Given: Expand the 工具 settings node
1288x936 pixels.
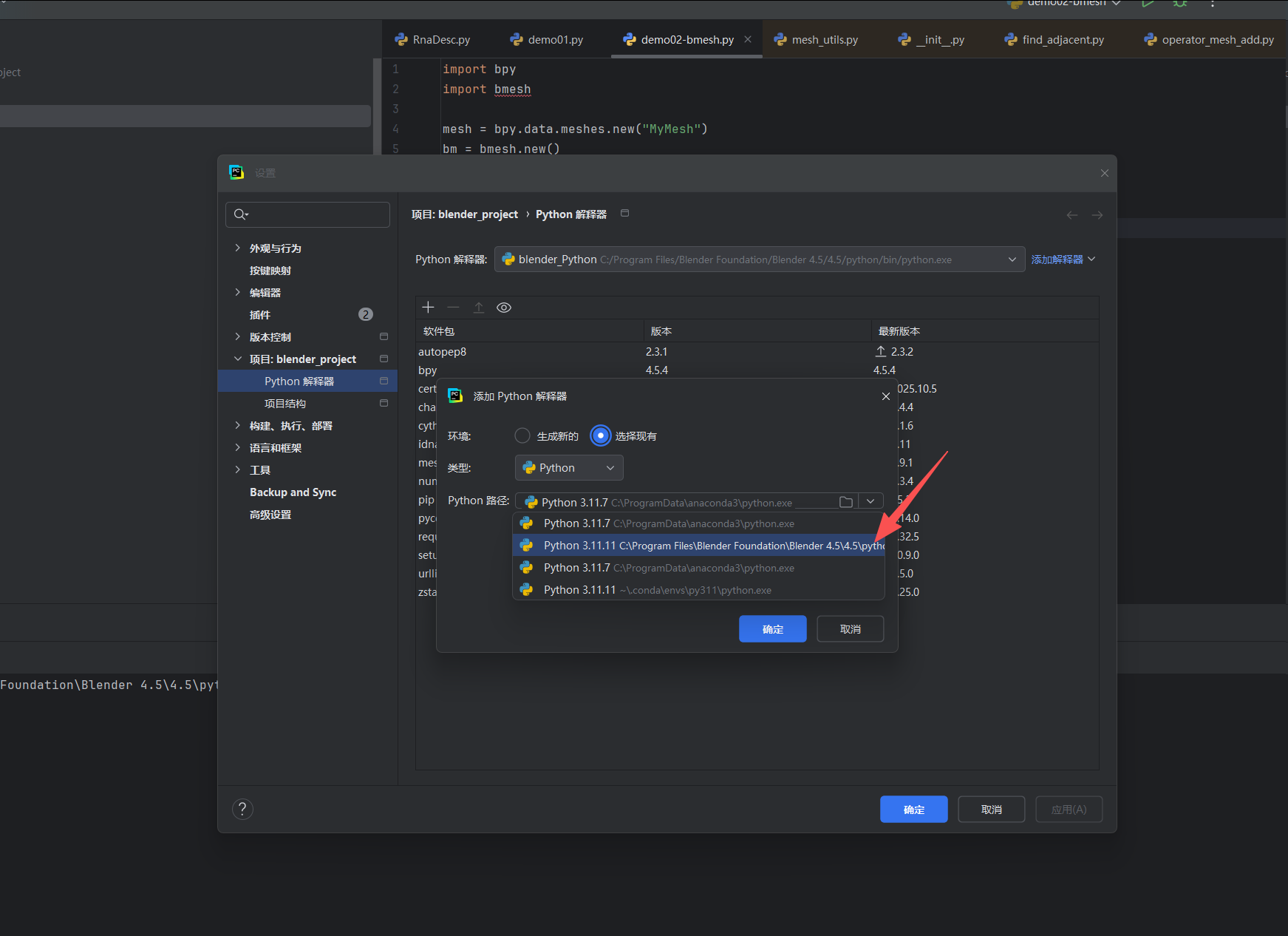Looking at the screenshot, I should click(x=237, y=469).
